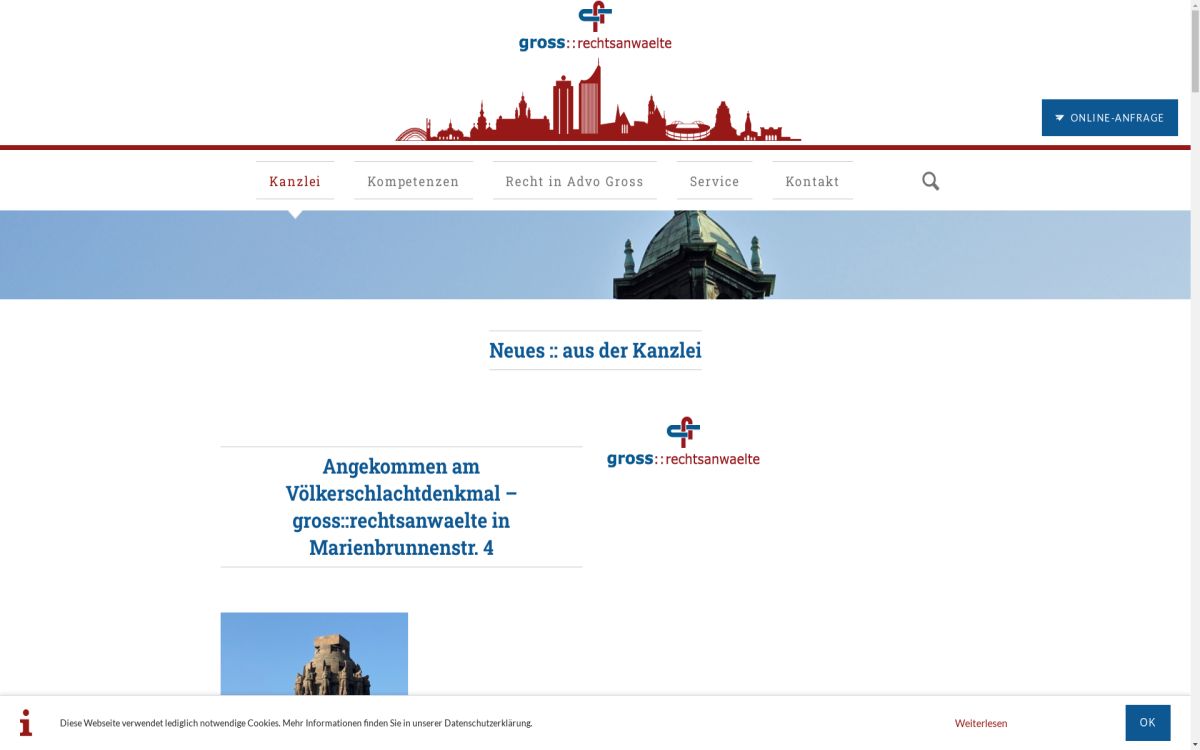Open the Service menu item
This screenshot has height=750, width=1200.
click(714, 180)
